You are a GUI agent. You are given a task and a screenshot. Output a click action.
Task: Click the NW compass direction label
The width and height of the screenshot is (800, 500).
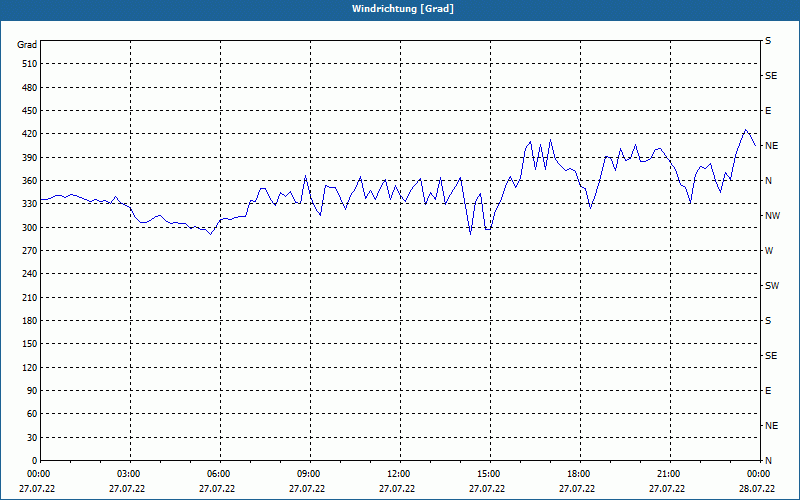(772, 216)
